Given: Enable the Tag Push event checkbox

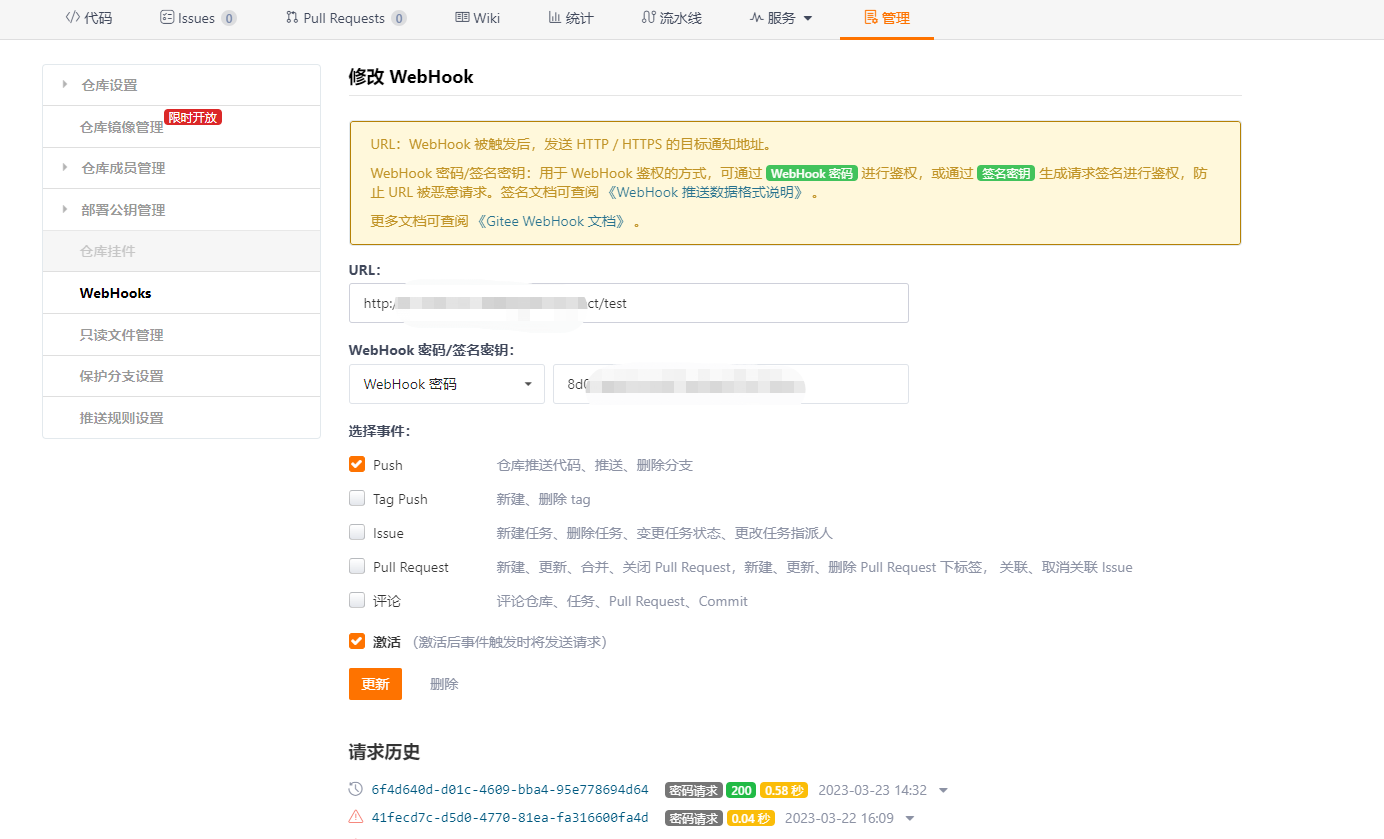Looking at the screenshot, I should (357, 498).
